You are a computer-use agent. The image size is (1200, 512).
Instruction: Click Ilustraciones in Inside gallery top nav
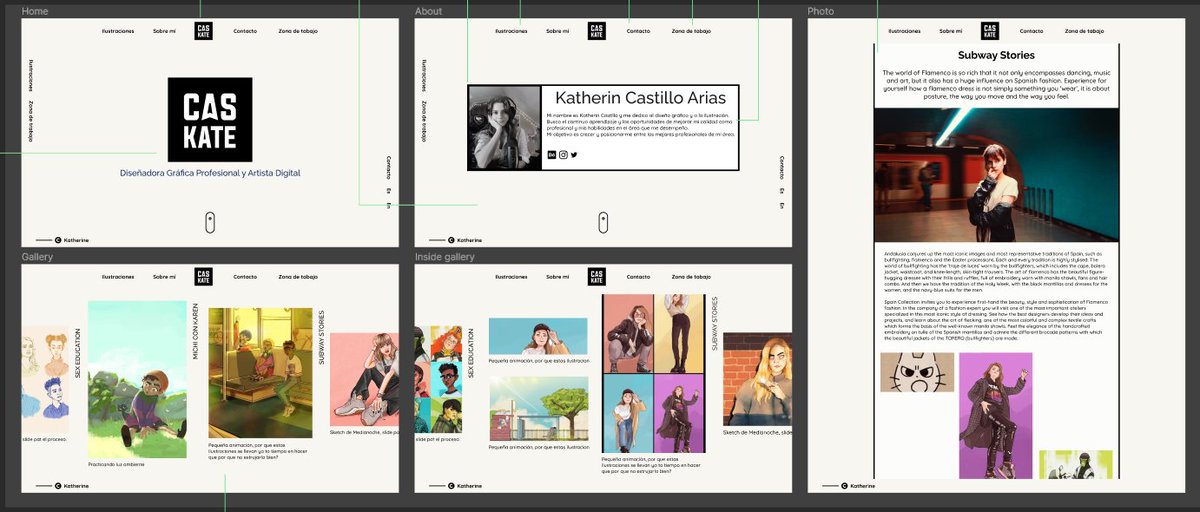[x=511, y=277]
